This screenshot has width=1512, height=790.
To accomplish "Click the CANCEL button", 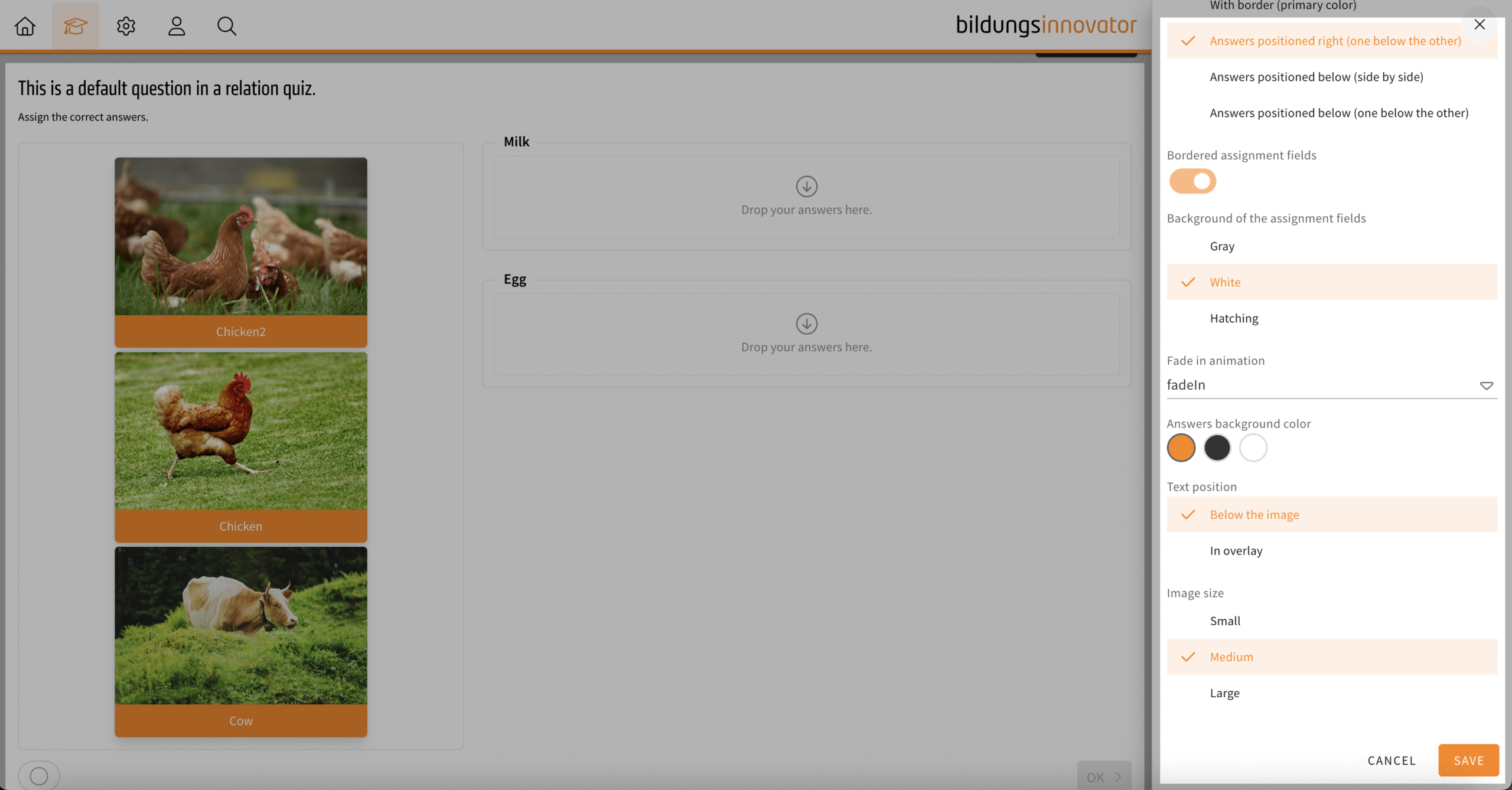I will point(1392,760).
